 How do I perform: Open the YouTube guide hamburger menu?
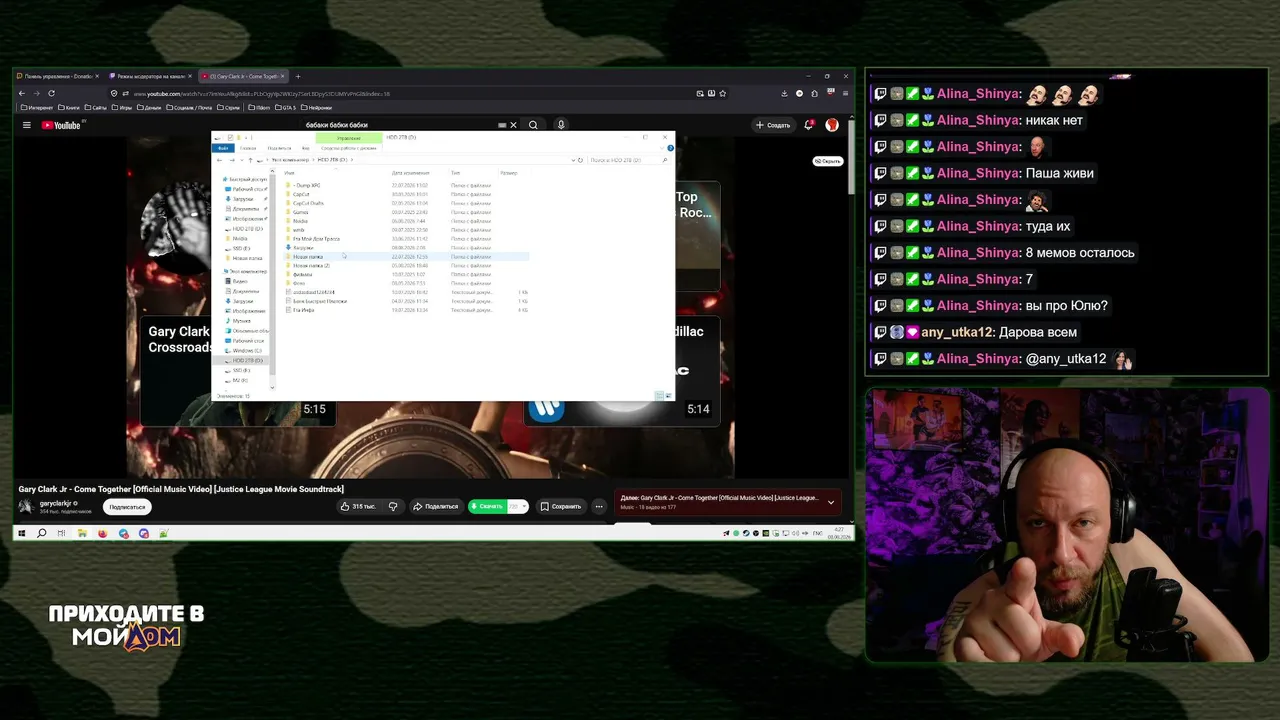[x=27, y=125]
